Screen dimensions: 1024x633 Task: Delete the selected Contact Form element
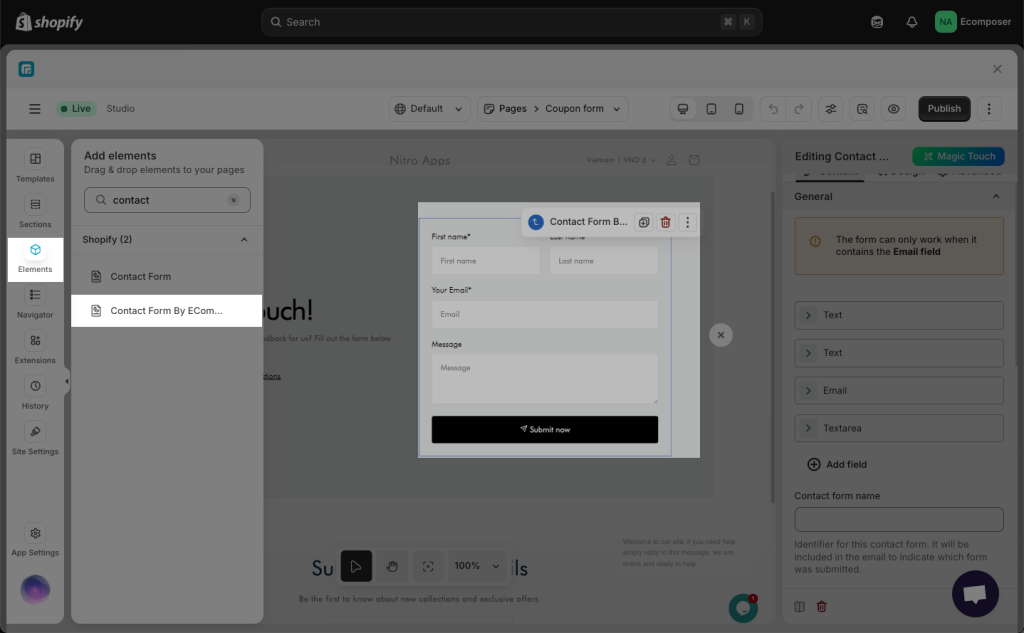(665, 222)
